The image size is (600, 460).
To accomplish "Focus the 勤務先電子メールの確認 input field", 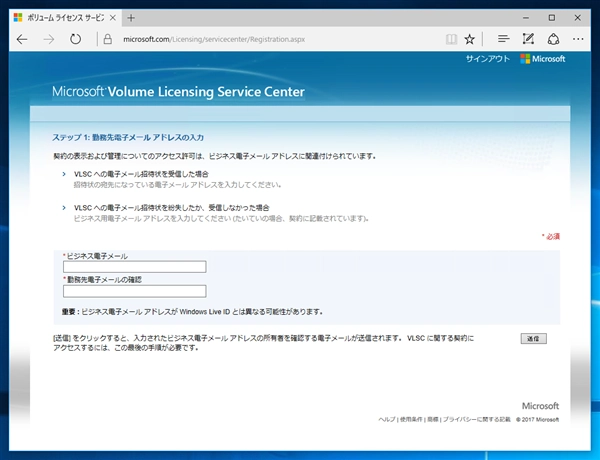I will coord(135,291).
